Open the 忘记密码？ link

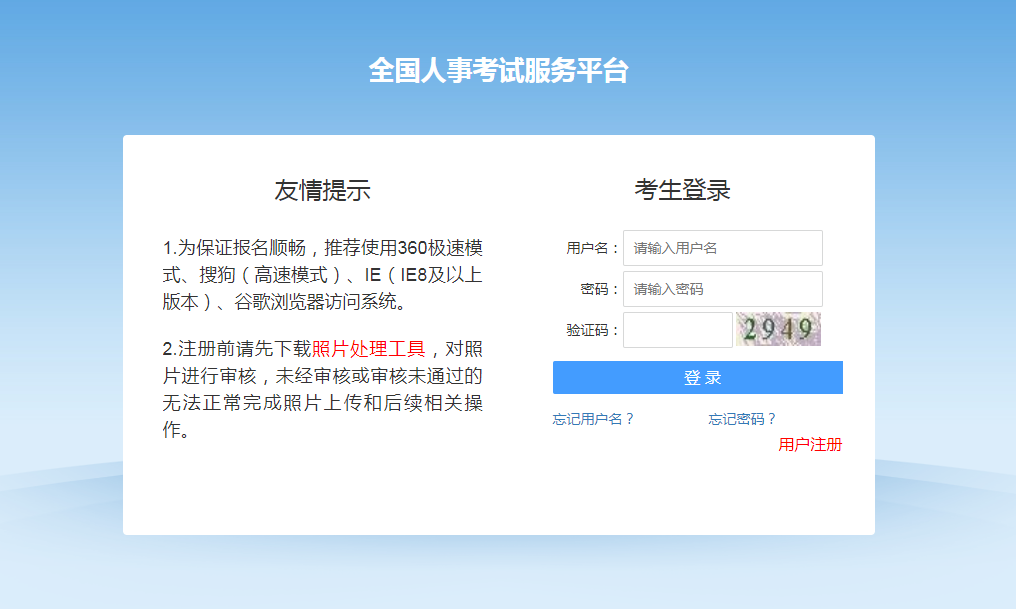[743, 419]
